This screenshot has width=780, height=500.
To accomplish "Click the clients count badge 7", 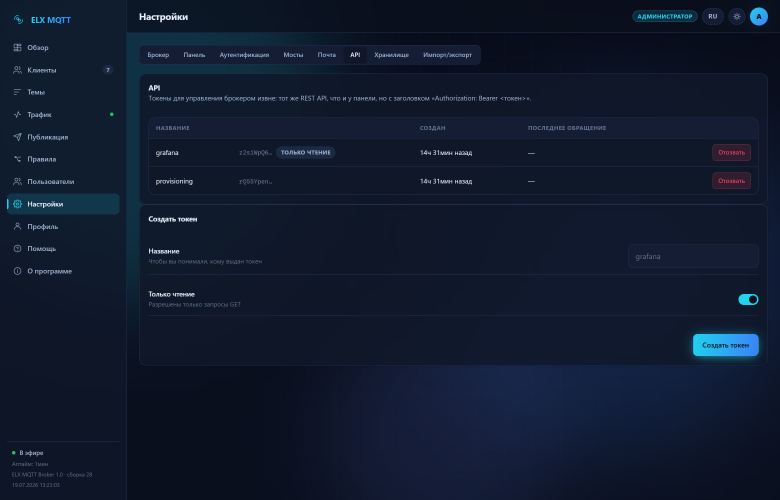I will click(x=107, y=70).
